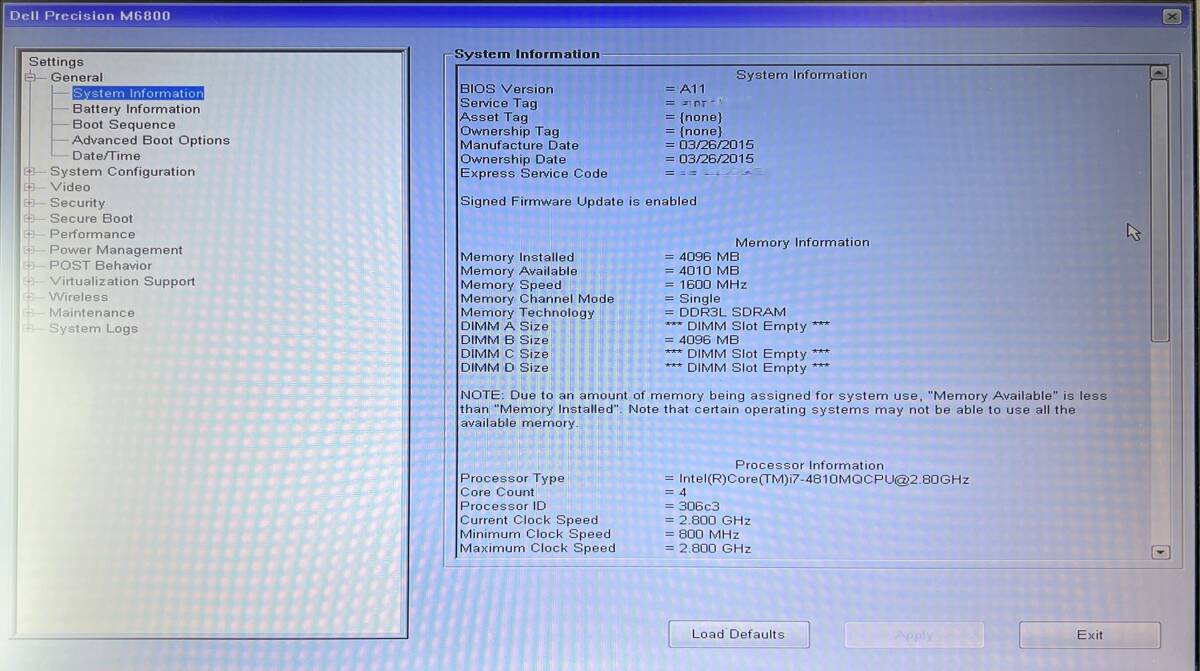Viewport: 1200px width, 671px height.
Task: Click the BIOS Version value A11
Action: coord(693,89)
